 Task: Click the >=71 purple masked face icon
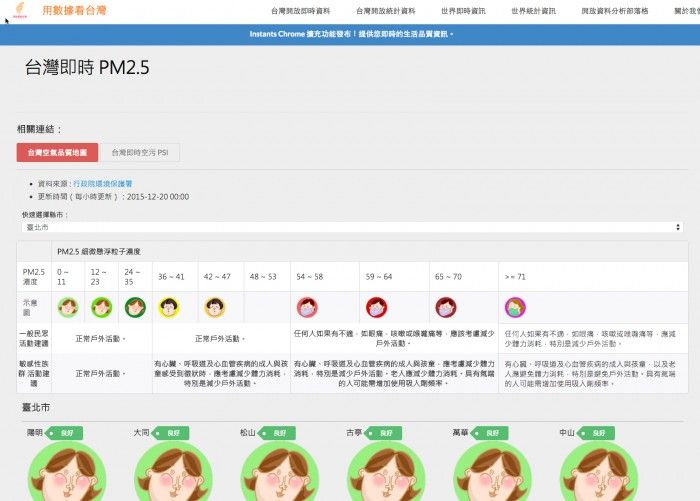tap(515, 307)
